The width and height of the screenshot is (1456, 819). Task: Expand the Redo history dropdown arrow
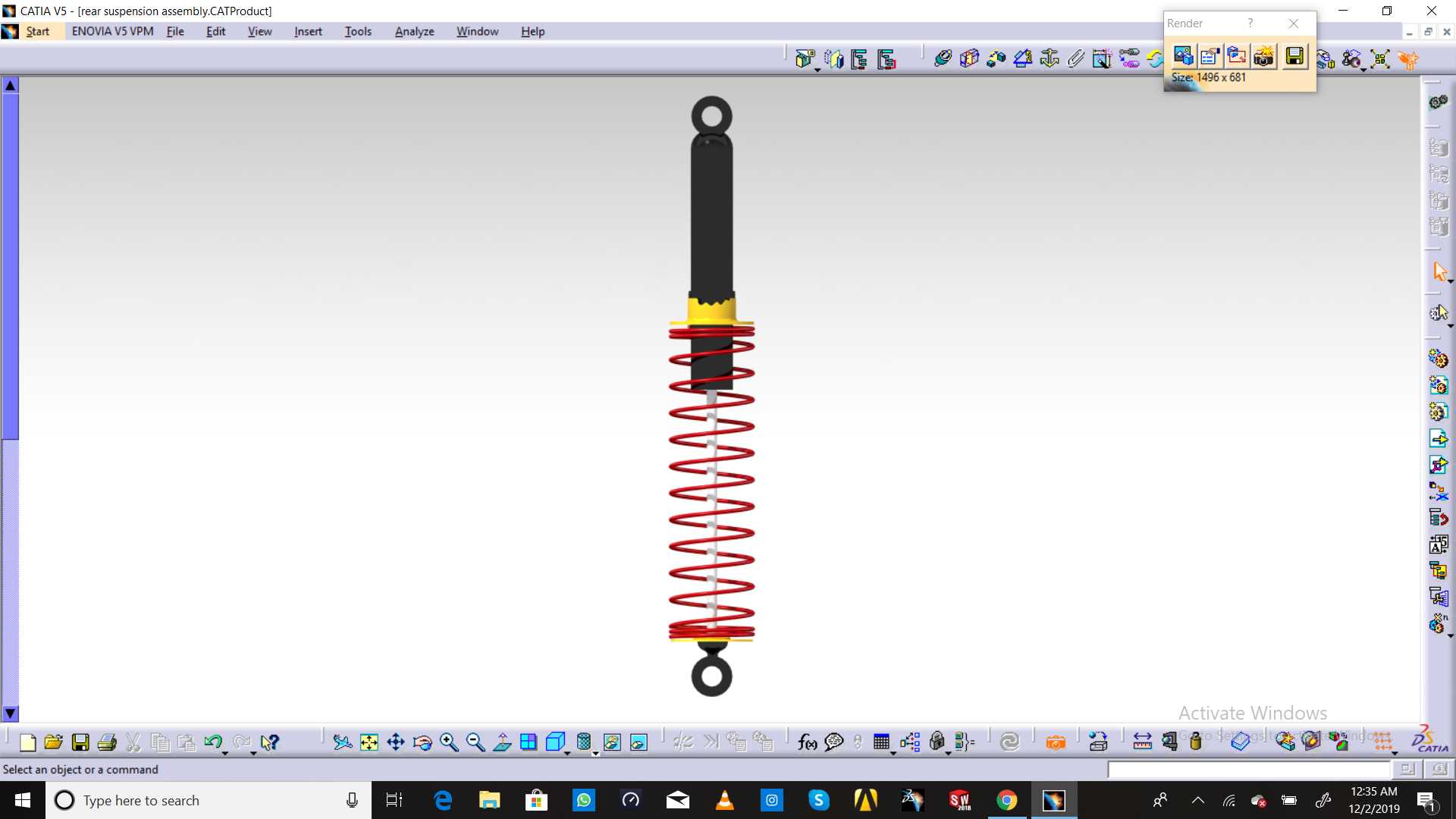[253, 753]
